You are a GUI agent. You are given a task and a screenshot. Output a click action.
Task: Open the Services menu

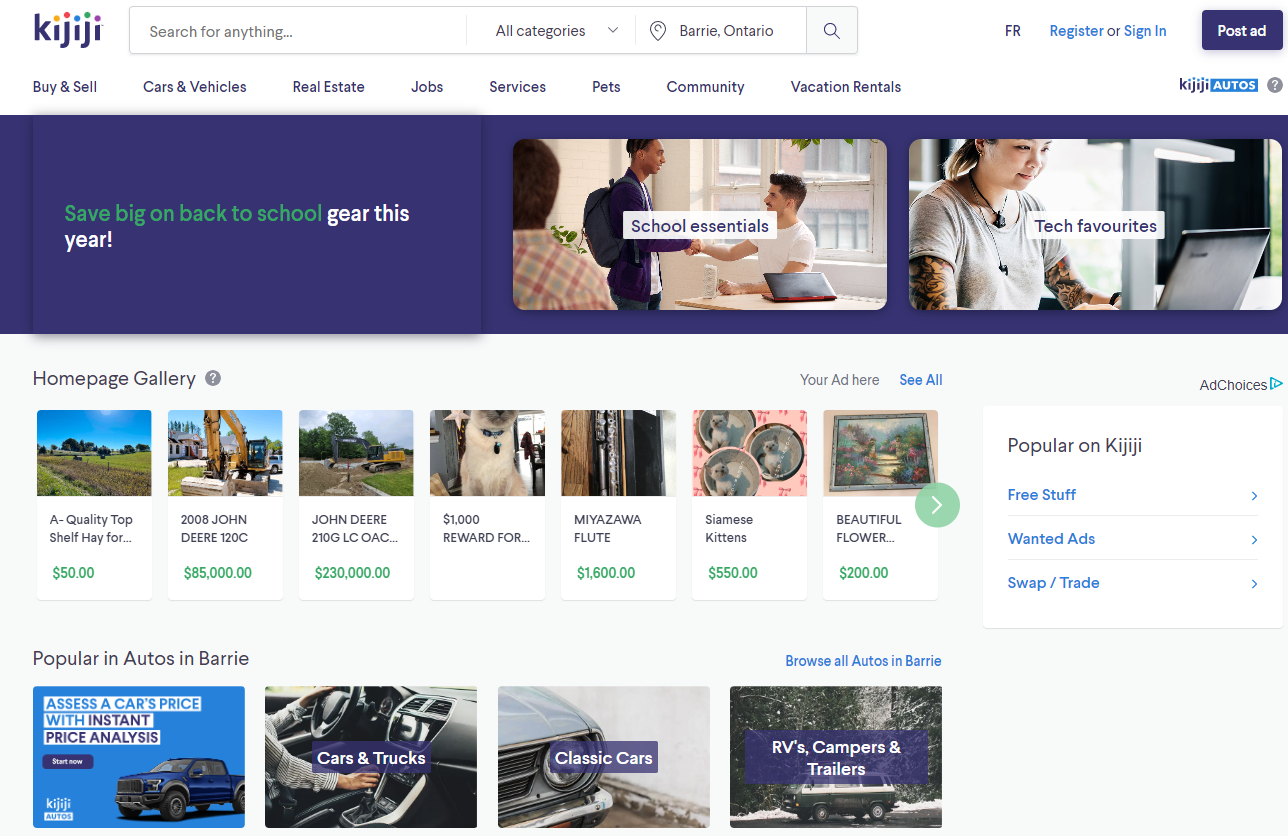coord(518,87)
